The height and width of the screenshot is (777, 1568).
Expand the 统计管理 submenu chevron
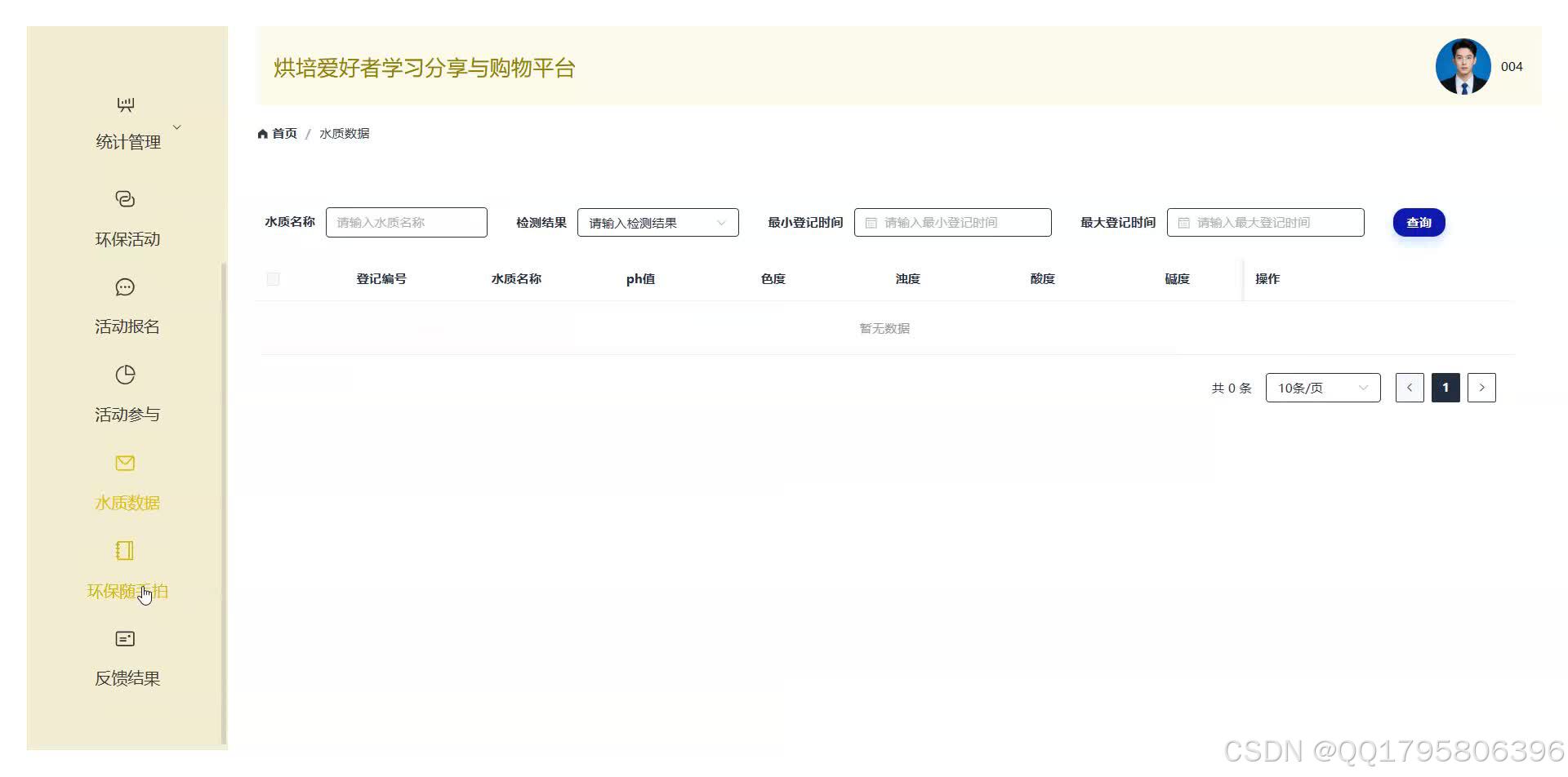click(176, 127)
